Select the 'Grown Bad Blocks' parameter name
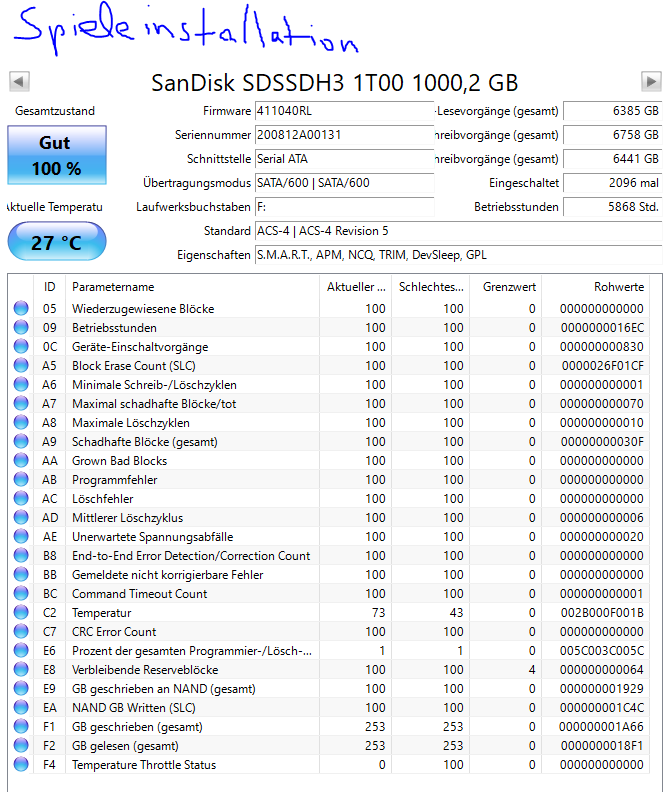The height and width of the screenshot is (792, 664). [119, 461]
